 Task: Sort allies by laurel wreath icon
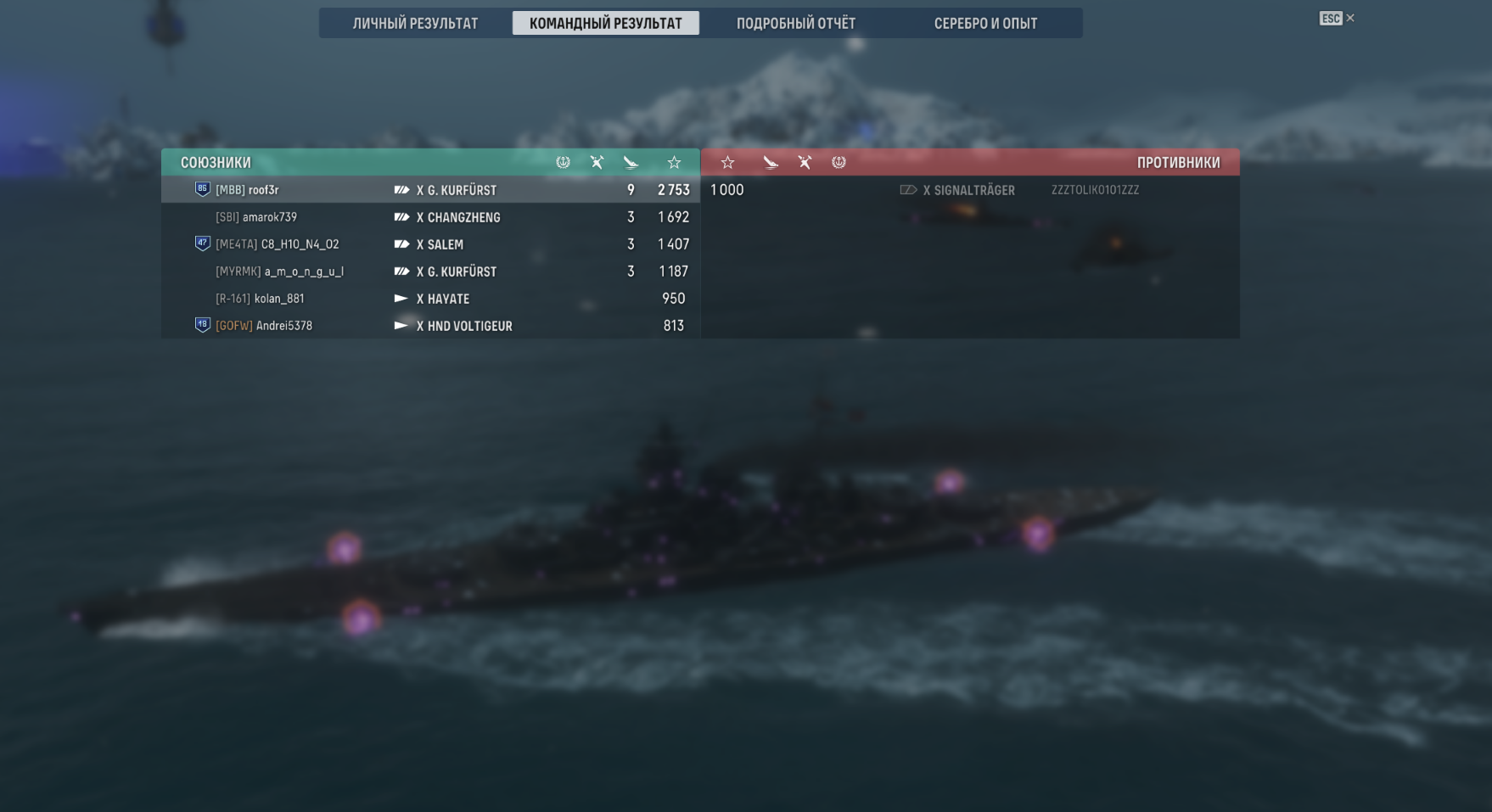563,162
